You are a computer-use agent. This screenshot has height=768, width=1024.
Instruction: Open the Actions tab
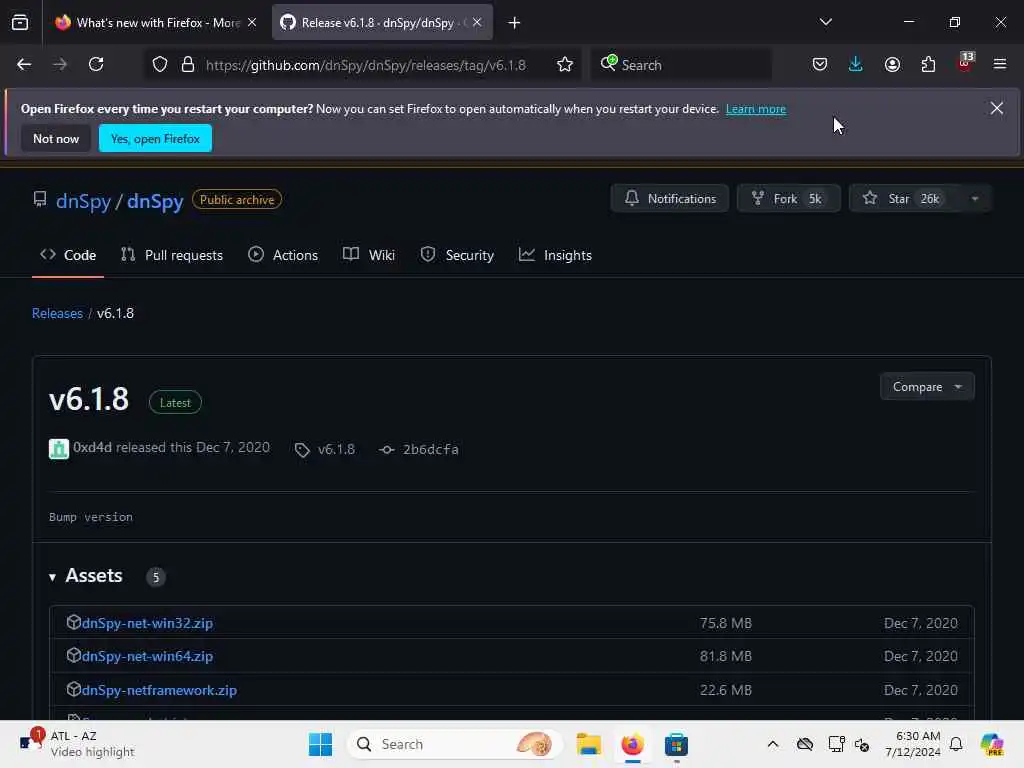[283, 255]
